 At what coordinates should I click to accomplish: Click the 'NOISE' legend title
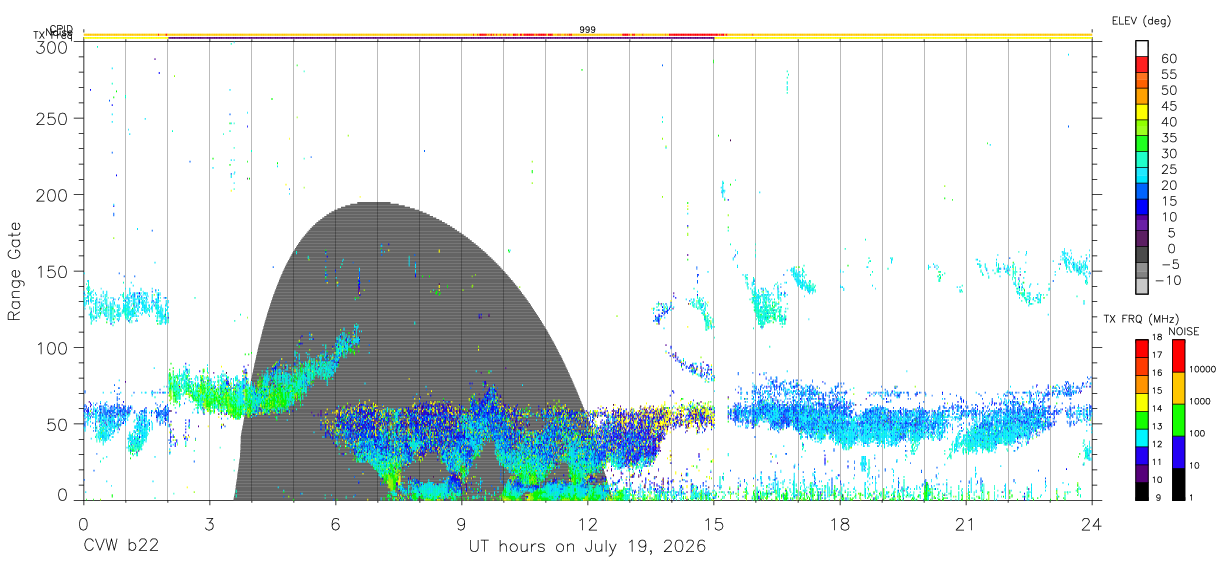pyautogui.click(x=1184, y=331)
